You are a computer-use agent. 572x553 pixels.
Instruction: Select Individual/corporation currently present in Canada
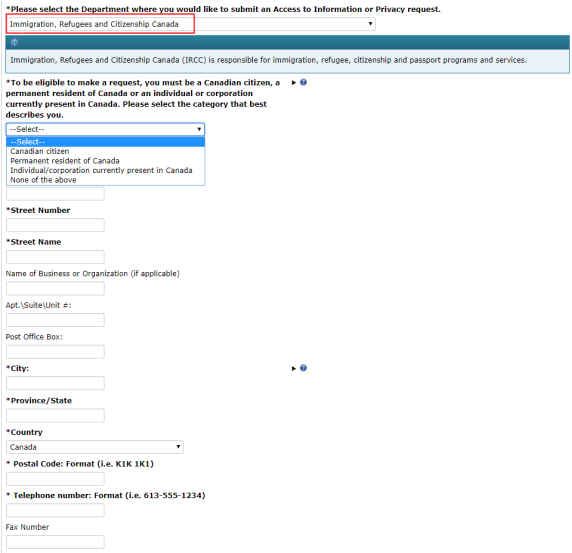105,170
